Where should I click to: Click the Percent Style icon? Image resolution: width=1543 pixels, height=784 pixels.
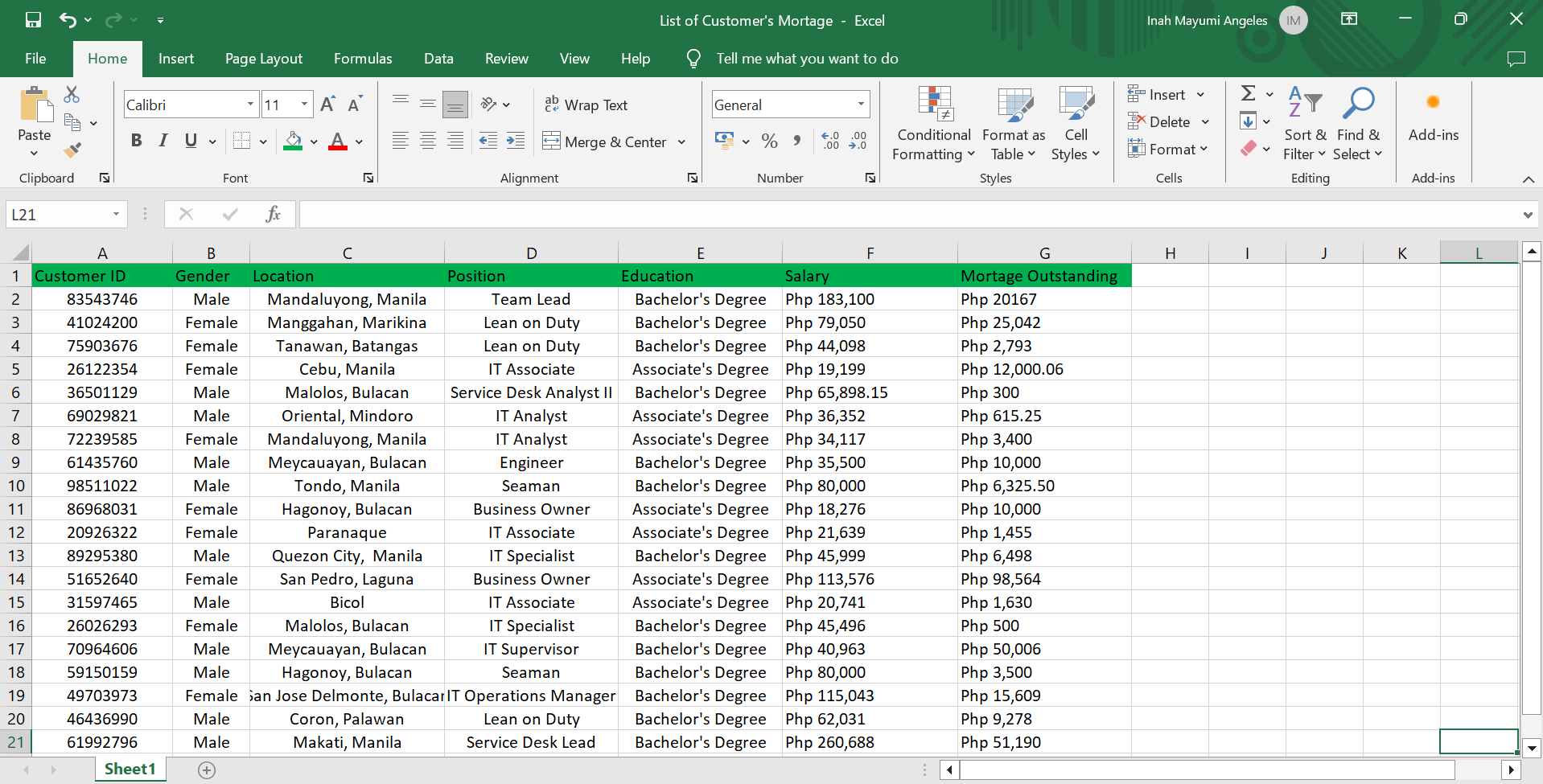pyautogui.click(x=769, y=142)
